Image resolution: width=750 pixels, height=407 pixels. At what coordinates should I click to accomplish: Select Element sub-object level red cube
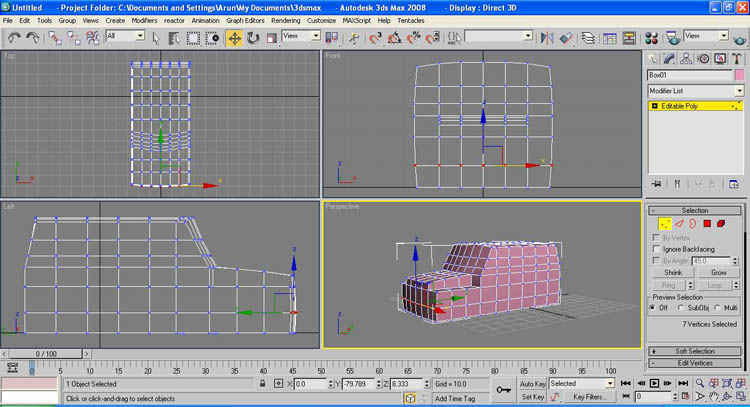tap(721, 223)
